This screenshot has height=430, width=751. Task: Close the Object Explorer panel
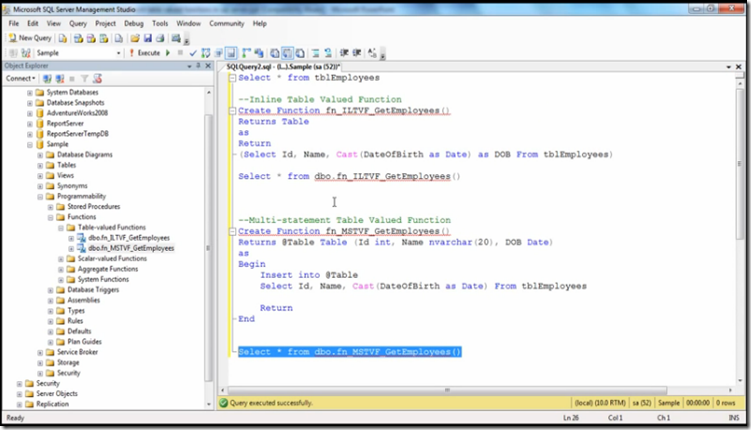208,66
